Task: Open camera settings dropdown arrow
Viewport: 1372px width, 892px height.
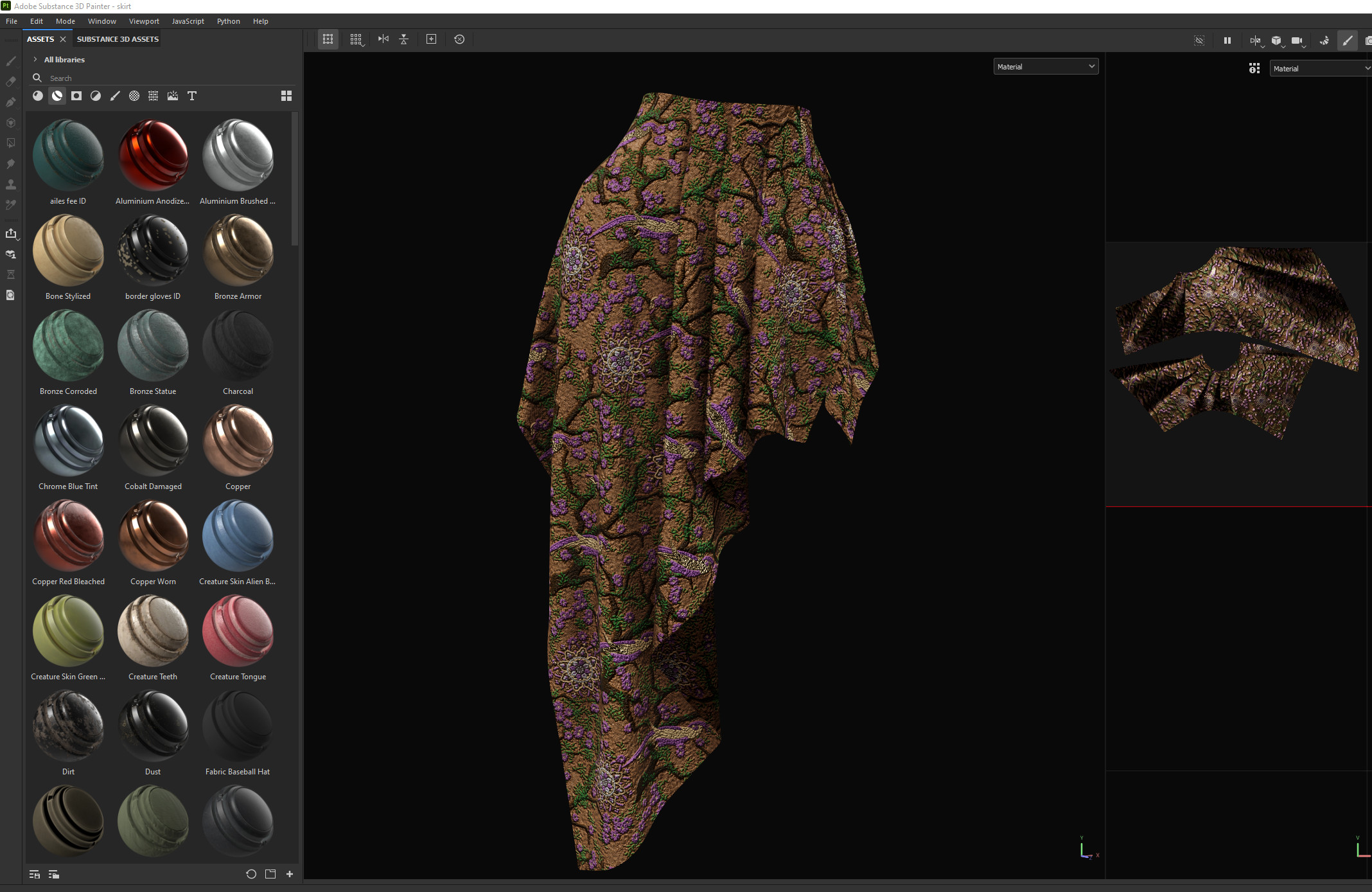Action: click(x=1304, y=46)
